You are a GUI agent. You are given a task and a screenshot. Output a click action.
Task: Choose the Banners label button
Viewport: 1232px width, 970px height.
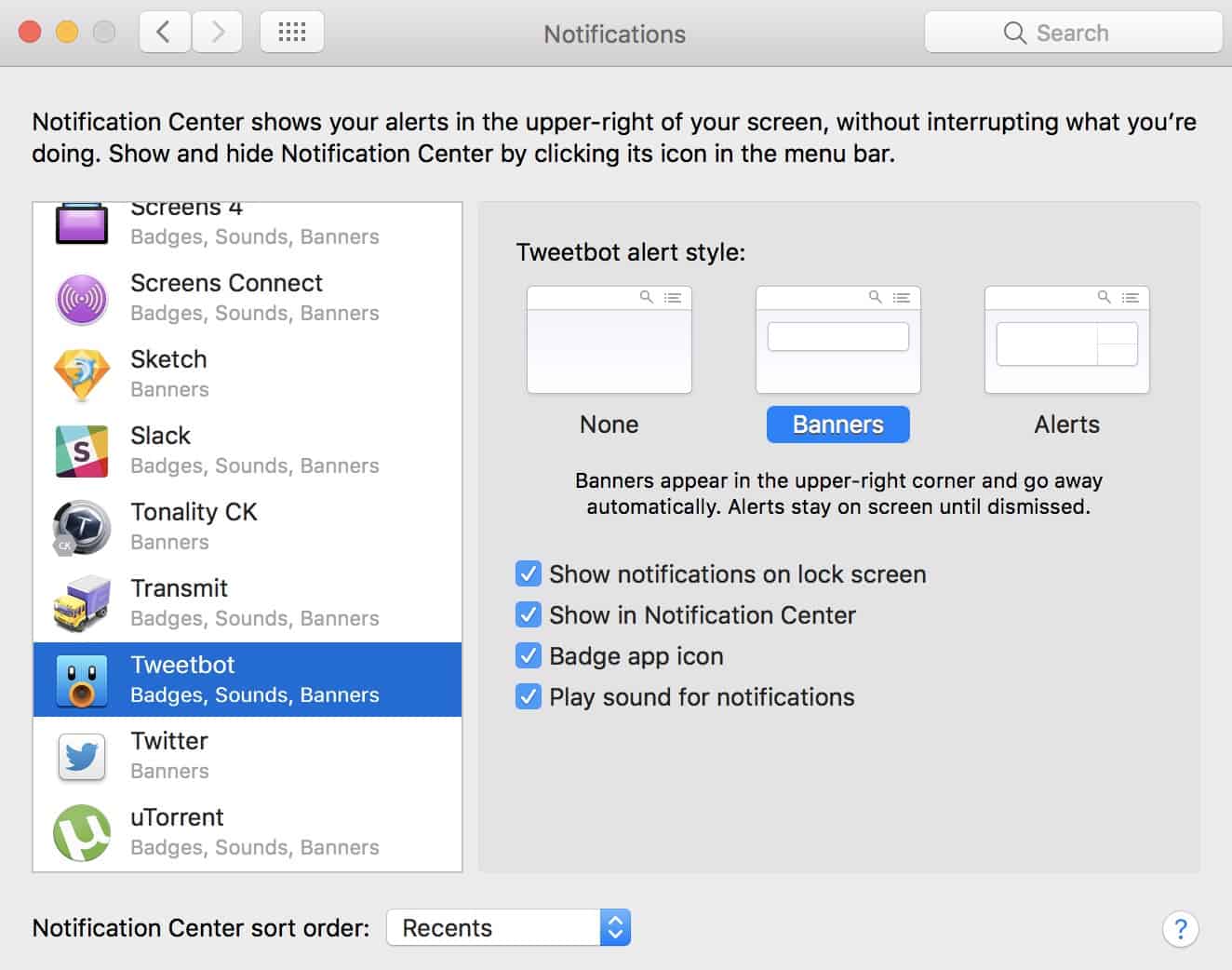838,424
